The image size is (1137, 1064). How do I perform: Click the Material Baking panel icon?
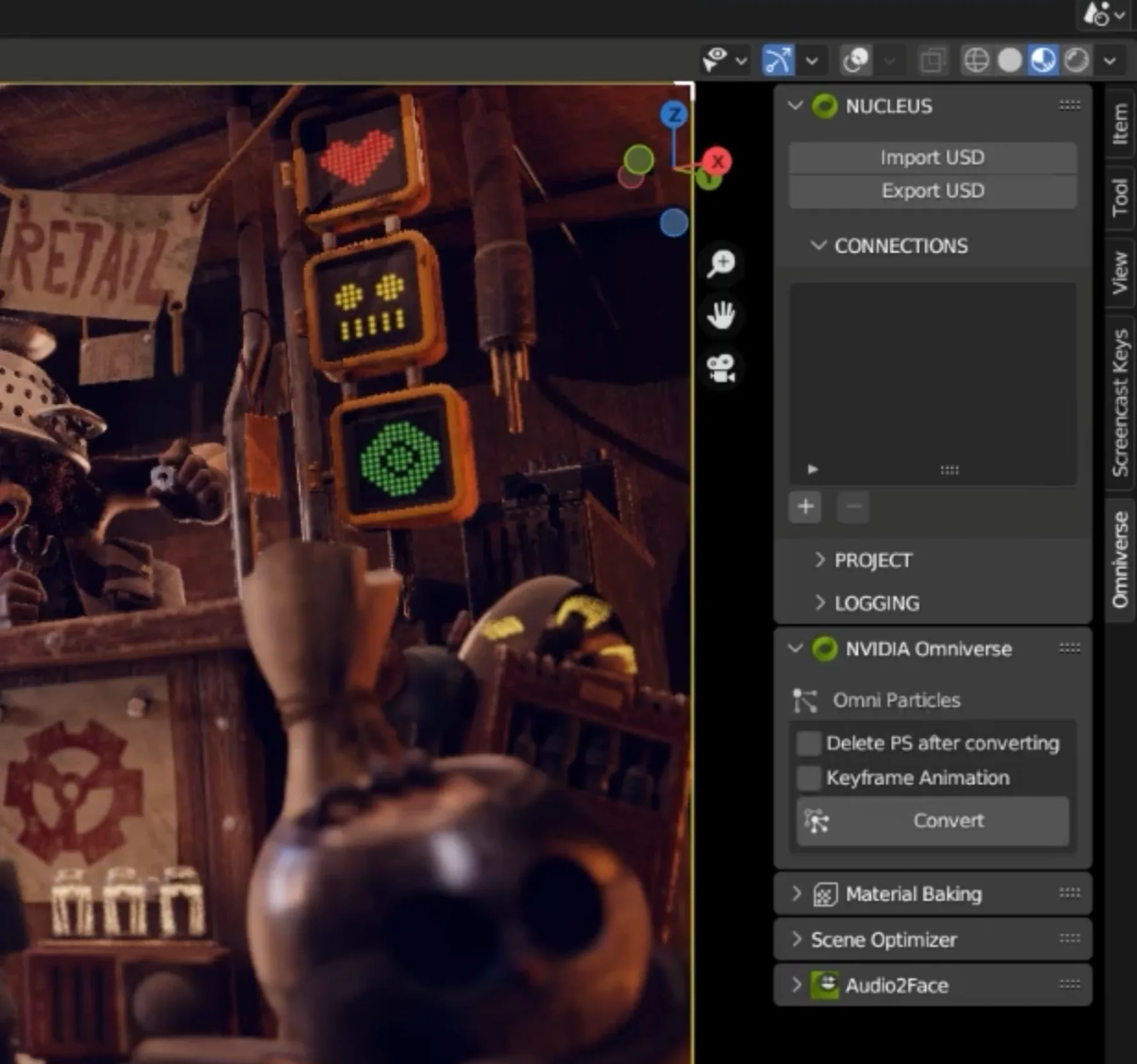tap(825, 894)
